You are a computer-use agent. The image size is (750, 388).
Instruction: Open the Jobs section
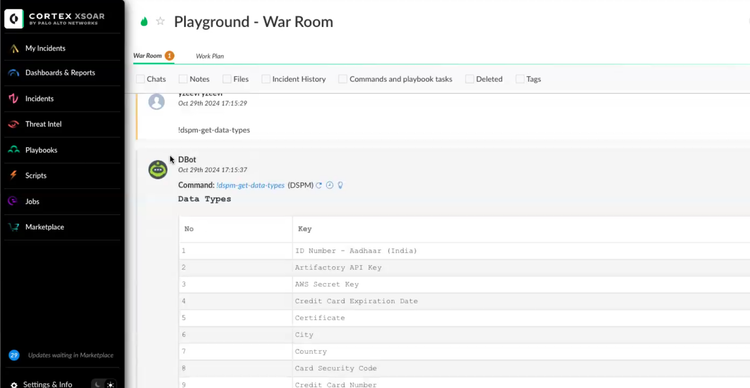tap(32, 201)
